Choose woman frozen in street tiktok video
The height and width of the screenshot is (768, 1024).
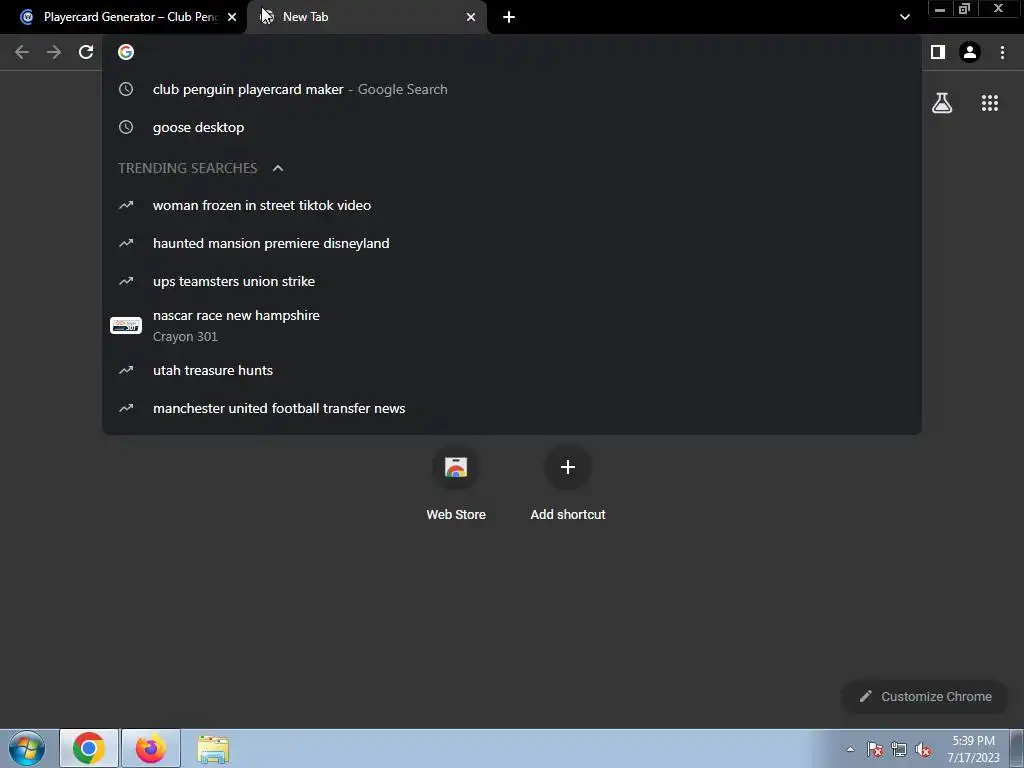pos(512,205)
